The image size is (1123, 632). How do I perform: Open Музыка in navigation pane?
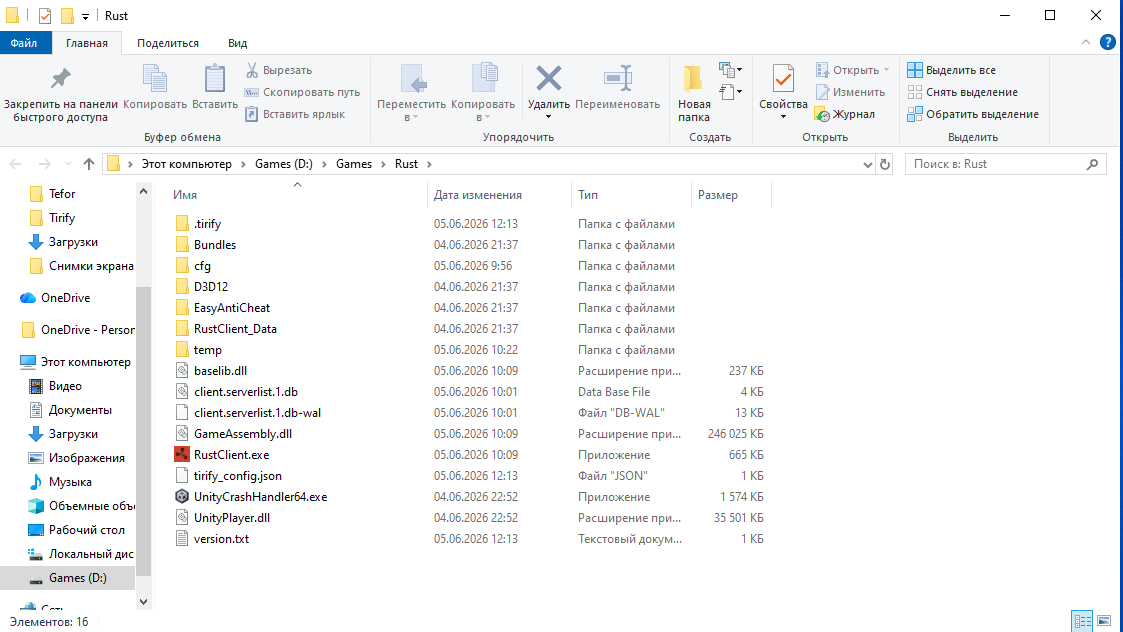tap(69, 482)
